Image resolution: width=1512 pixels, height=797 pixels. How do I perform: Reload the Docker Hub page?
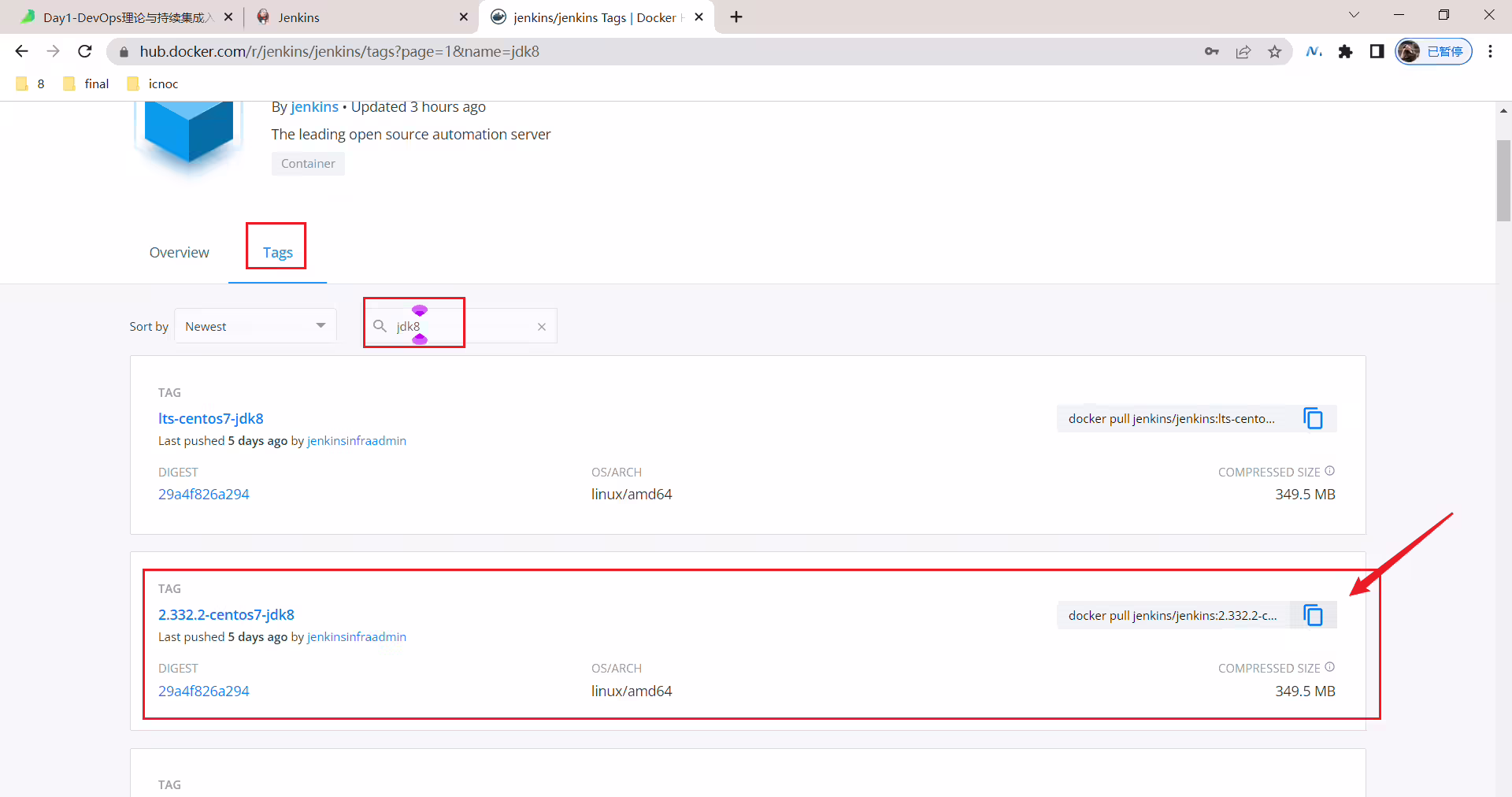click(85, 51)
